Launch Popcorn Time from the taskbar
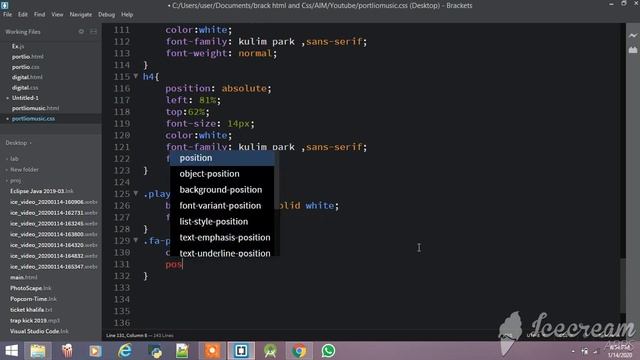640x360 pixels. (x=67, y=351)
